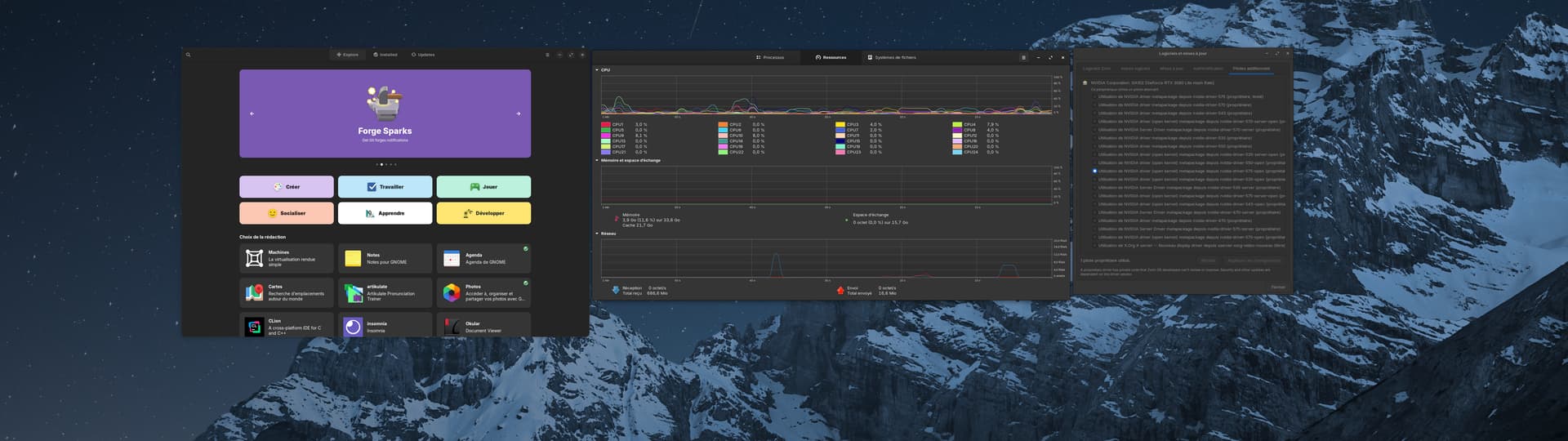Open the System Monitor hamburger menu
This screenshot has height=441, width=1568.
click(1023, 58)
